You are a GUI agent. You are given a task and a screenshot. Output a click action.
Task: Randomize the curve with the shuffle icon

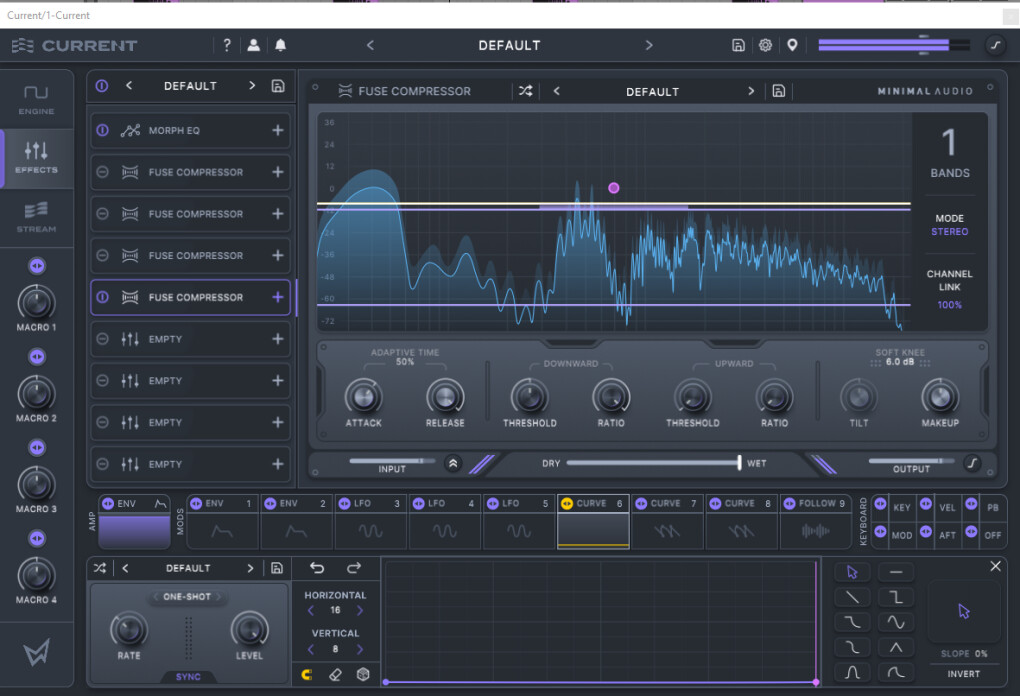100,568
